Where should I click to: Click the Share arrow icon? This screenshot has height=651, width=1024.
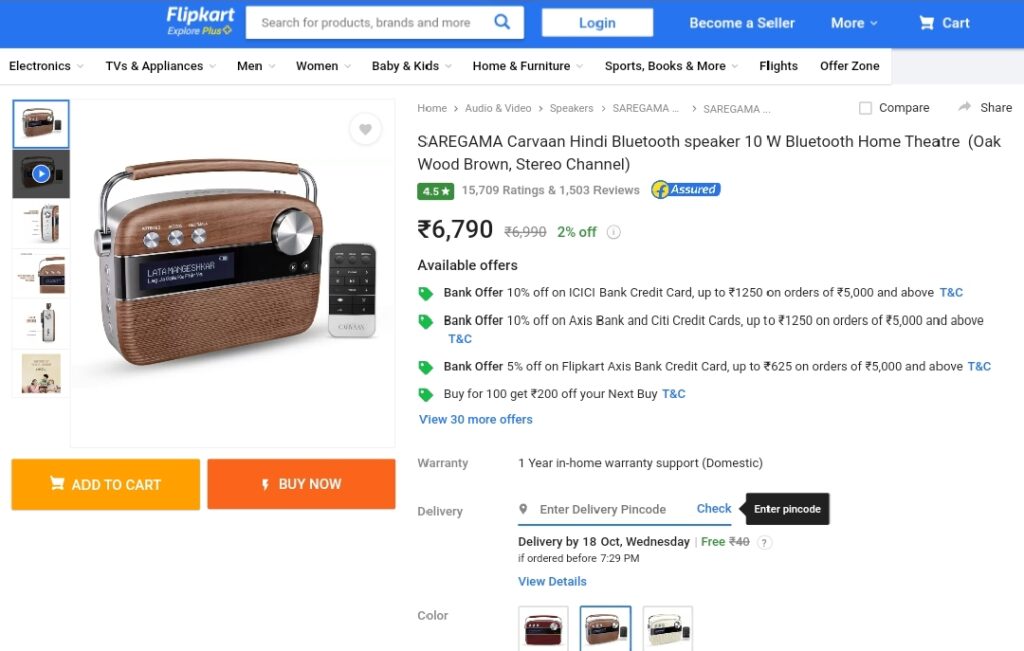[x=965, y=107]
